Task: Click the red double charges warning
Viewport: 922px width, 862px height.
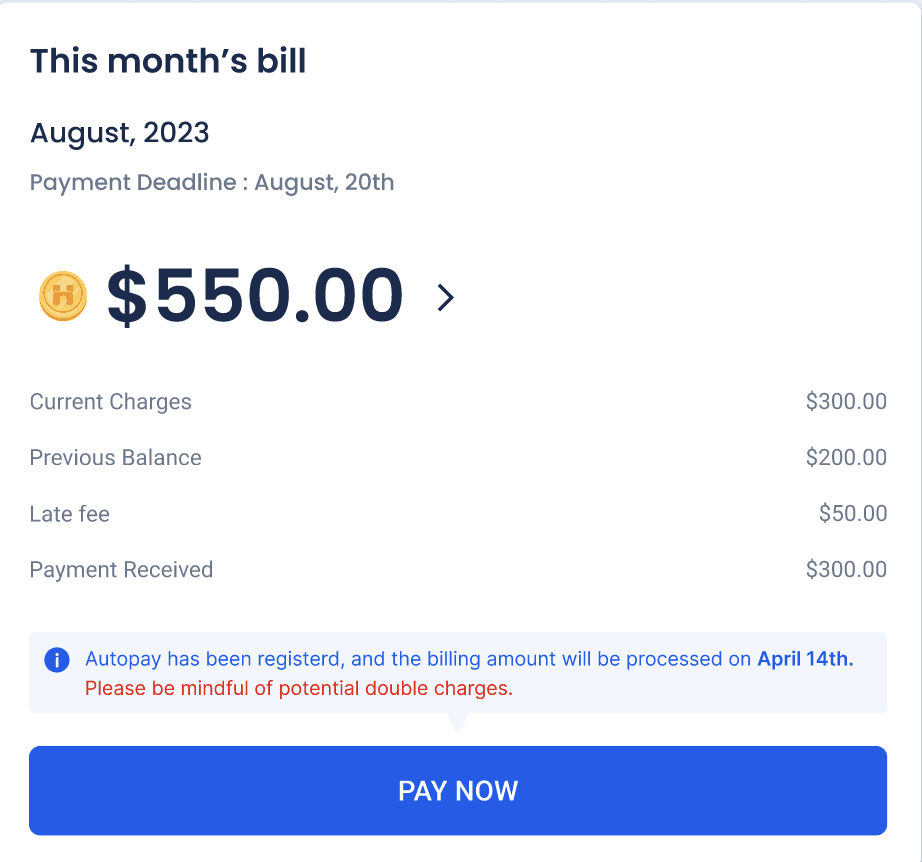Action: (x=298, y=688)
